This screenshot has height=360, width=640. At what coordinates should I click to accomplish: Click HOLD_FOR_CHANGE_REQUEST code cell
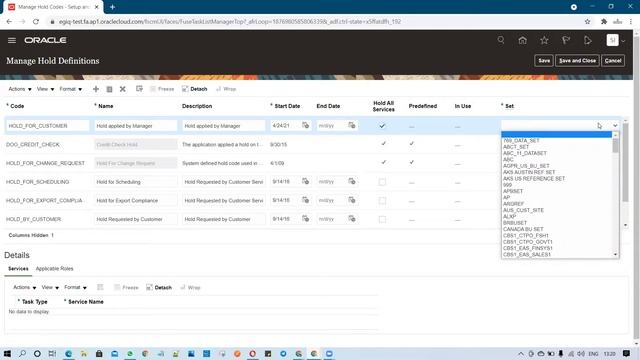coord(45,163)
